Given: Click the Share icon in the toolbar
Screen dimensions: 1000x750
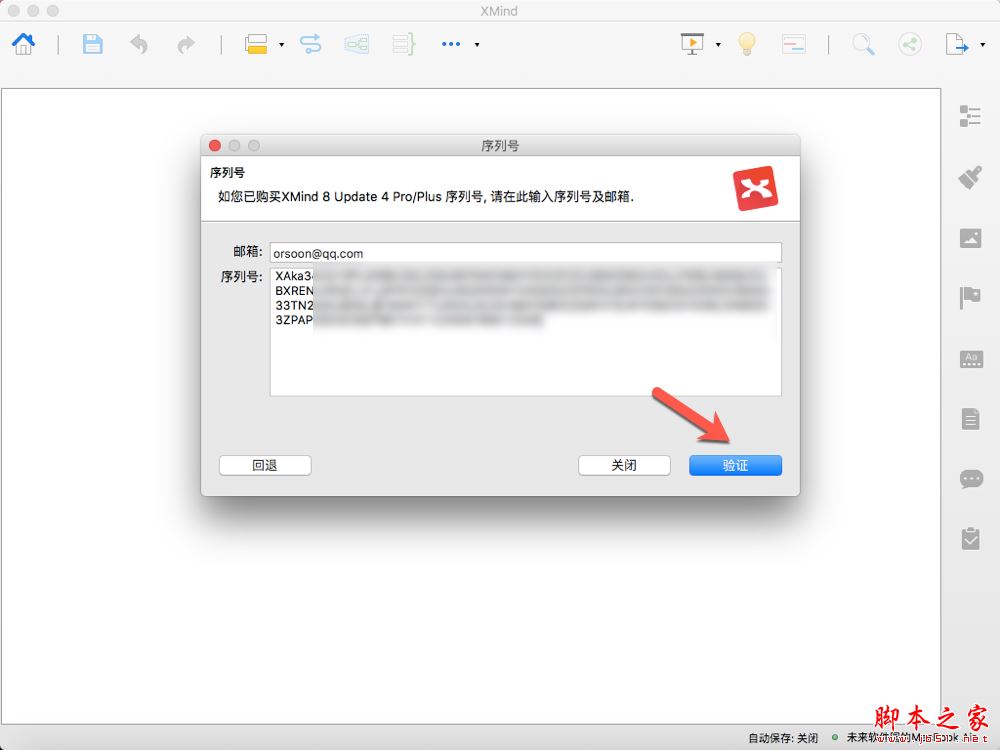Looking at the screenshot, I should [x=909, y=44].
